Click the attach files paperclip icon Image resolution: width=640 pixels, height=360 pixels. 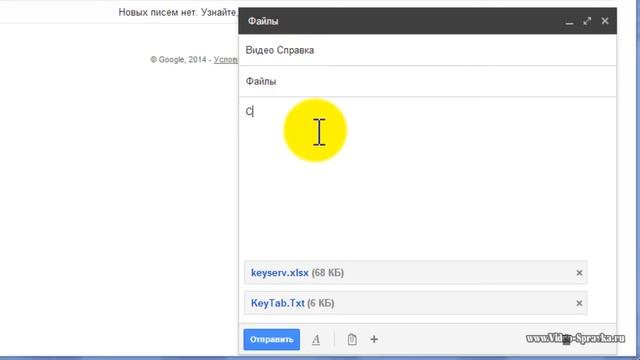tap(352, 339)
